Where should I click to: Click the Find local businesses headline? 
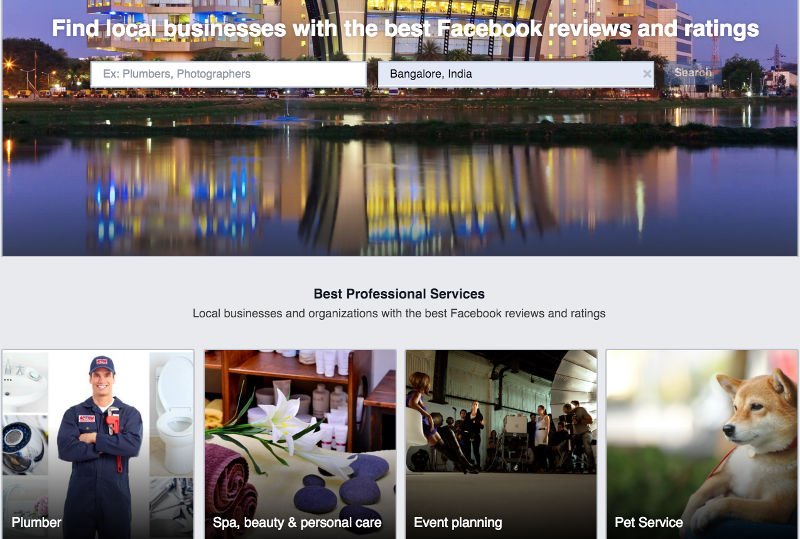[x=406, y=29]
